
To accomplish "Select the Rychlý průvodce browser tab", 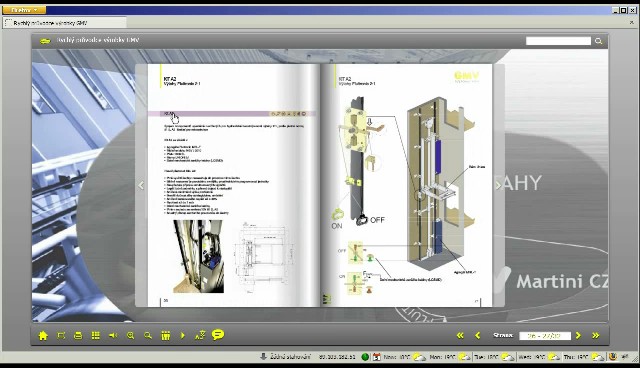I will tap(64, 23).
